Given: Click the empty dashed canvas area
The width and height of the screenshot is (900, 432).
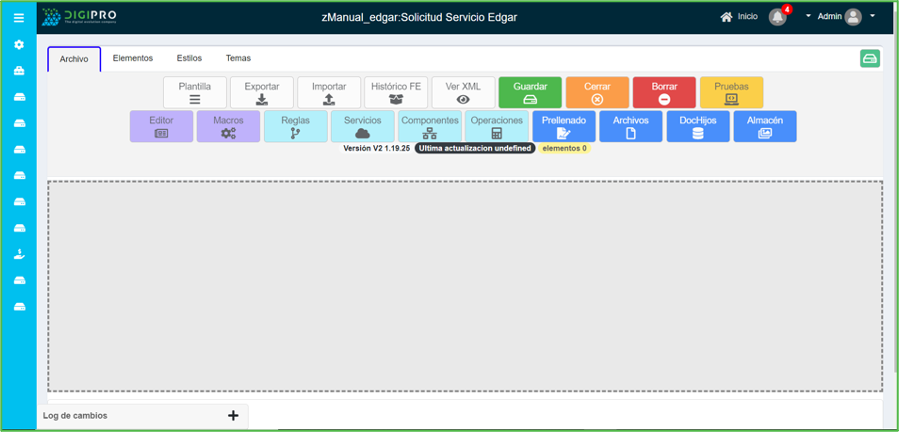Looking at the screenshot, I should 465,286.
